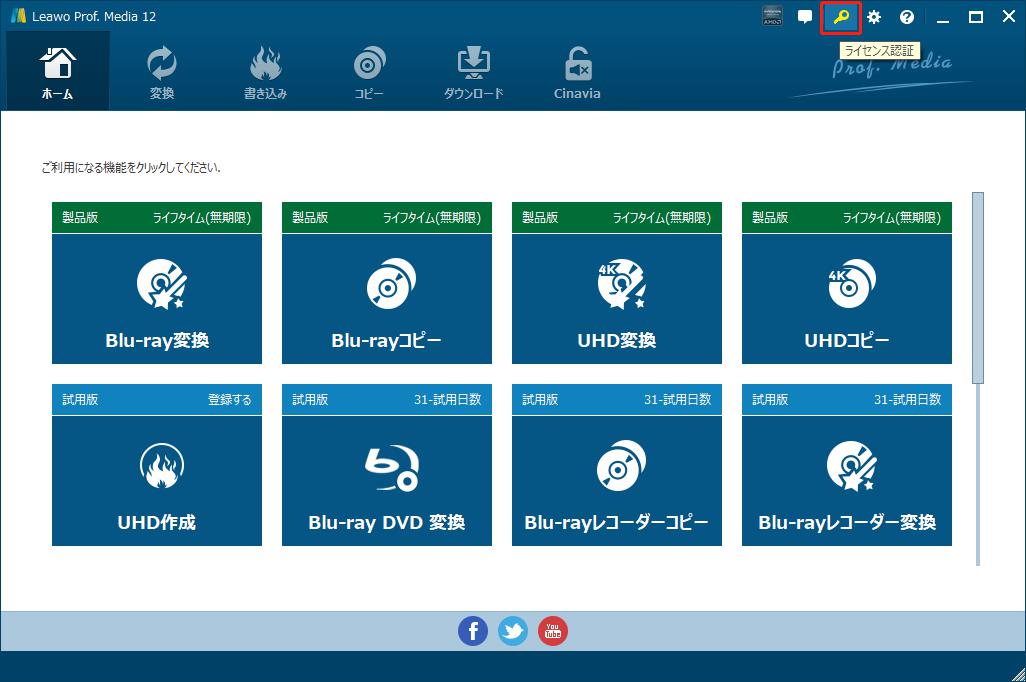Open the license activation key icon
The width and height of the screenshot is (1026, 682).
pos(840,17)
